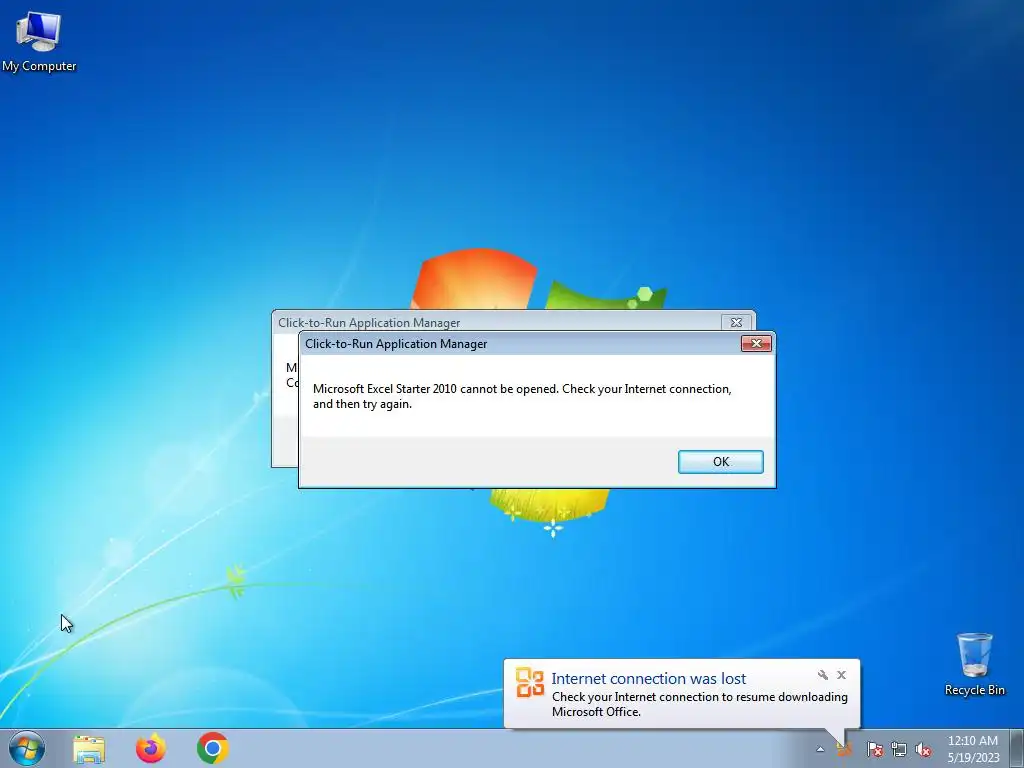This screenshot has width=1024, height=768.
Task: Launch Windows Explorer from the taskbar
Action: click(x=89, y=748)
